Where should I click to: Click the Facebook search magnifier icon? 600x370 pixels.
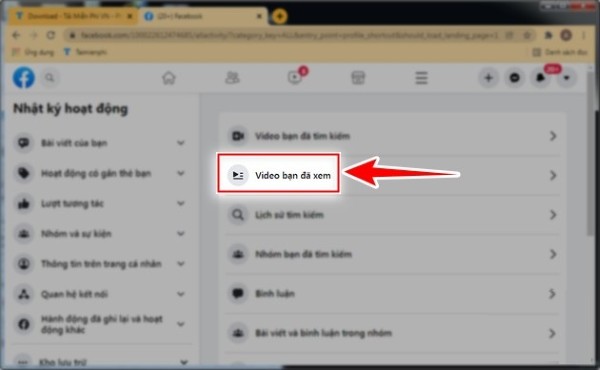[x=50, y=78]
